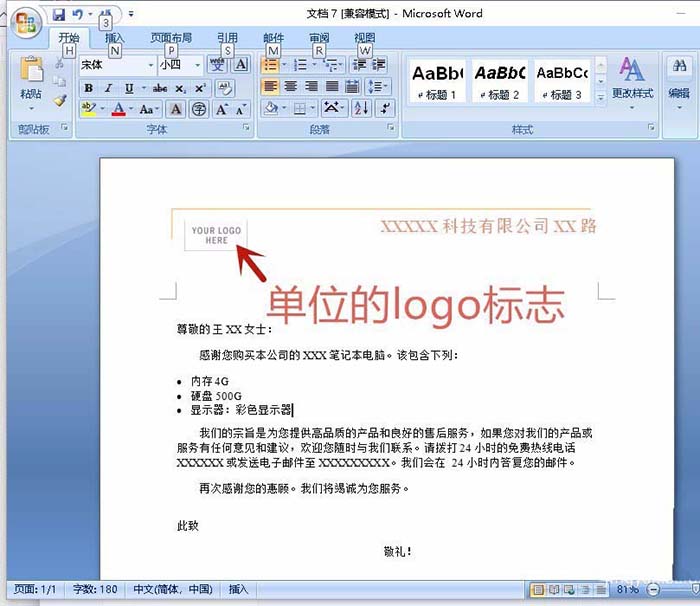Viewport: 700px width, 606px height.
Task: Apply numbered list
Action: [300, 65]
